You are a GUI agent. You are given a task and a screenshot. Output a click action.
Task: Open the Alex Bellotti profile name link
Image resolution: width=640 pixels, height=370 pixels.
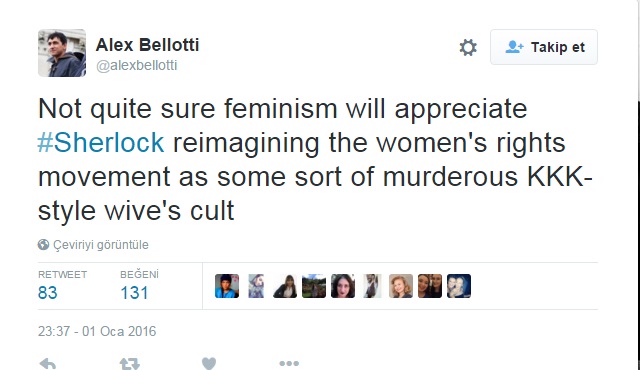coord(147,44)
